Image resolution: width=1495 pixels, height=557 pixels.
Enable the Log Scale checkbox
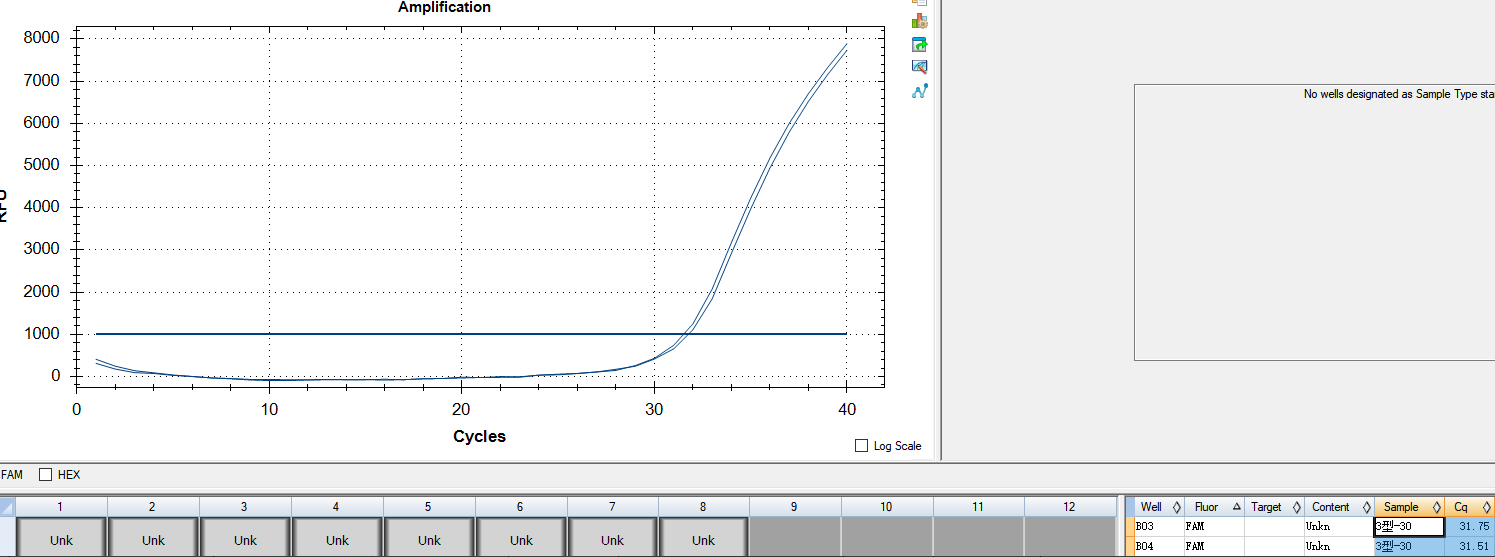tap(862, 446)
